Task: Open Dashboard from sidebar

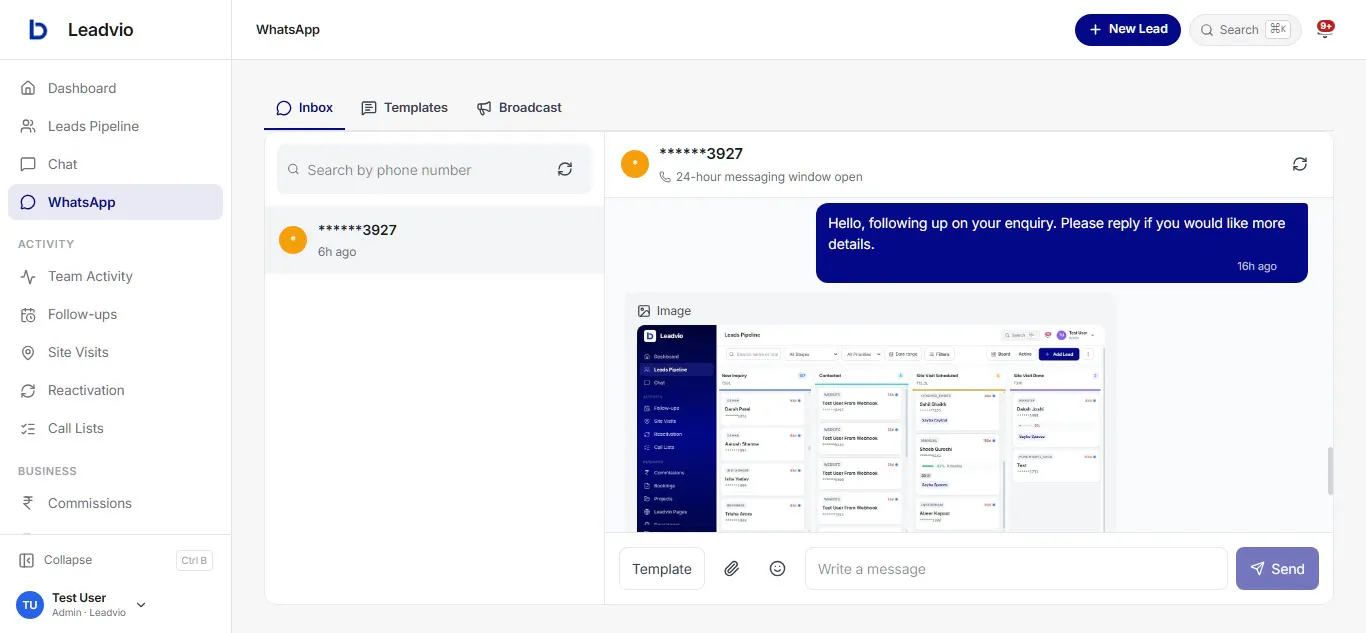Action: click(x=115, y=88)
